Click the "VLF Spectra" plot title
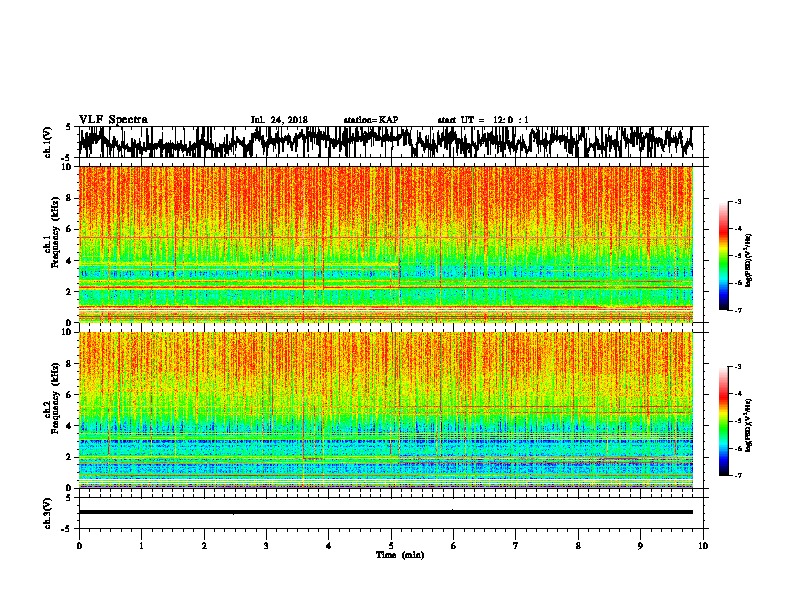The width and height of the screenshot is (792, 612). click(113, 120)
